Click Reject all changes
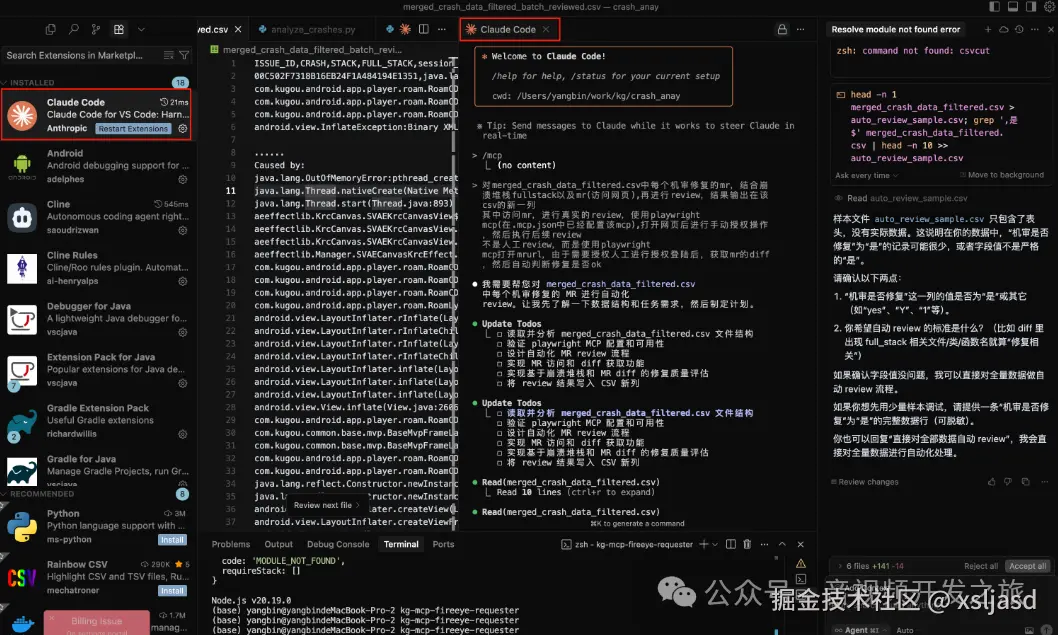Viewport: 1058px width, 635px height. [980, 566]
